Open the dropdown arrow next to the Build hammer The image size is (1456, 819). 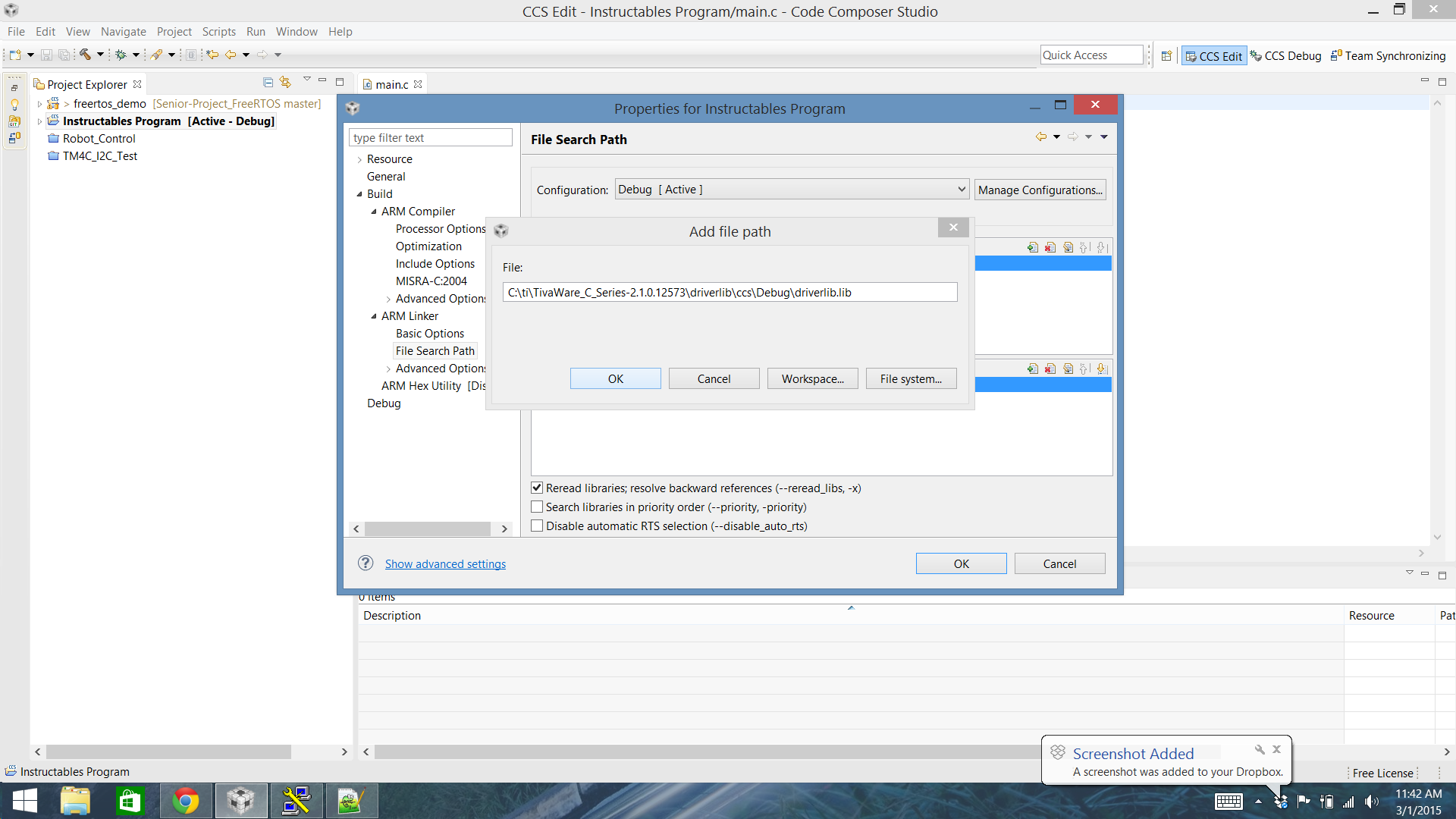(x=100, y=55)
